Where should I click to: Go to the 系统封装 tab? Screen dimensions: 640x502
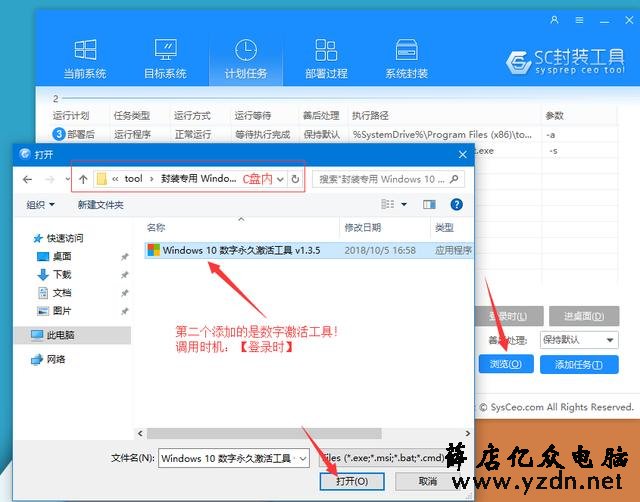407,60
